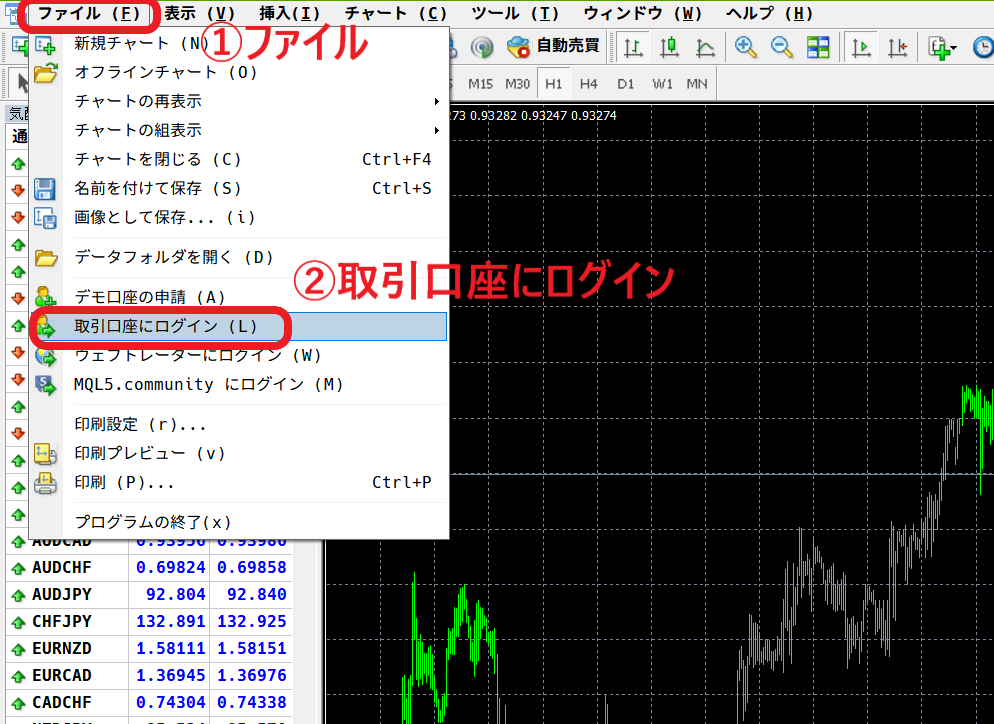Click データフォルダを開く menu entry

tap(174, 257)
